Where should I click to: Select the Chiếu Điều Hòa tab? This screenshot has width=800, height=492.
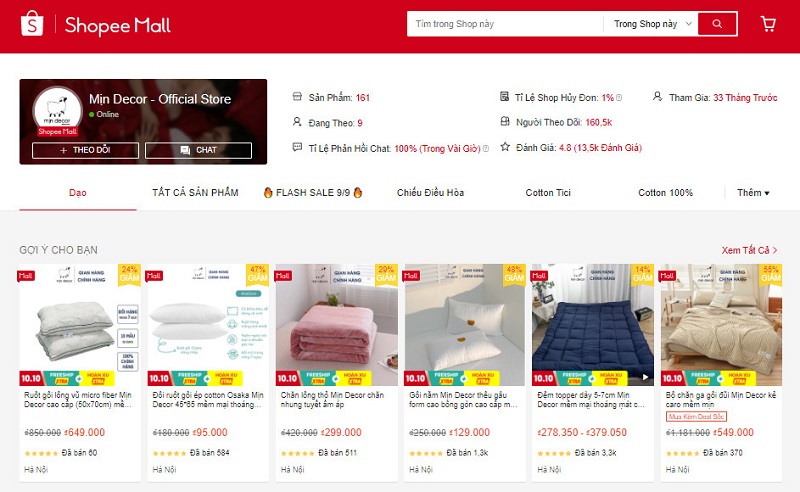(x=430, y=192)
